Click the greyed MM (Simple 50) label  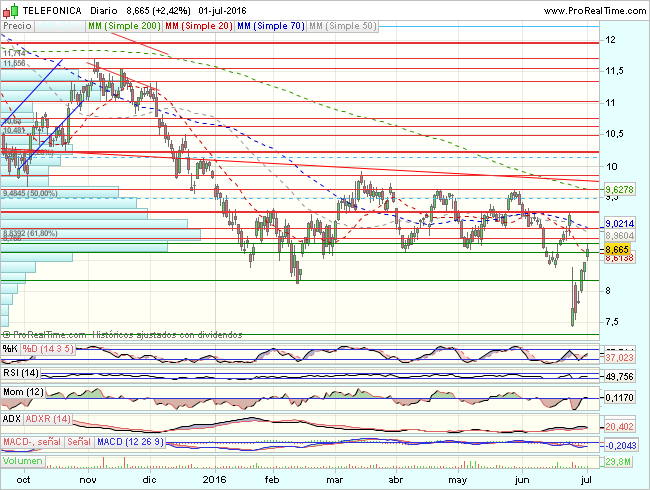[x=317, y=22]
